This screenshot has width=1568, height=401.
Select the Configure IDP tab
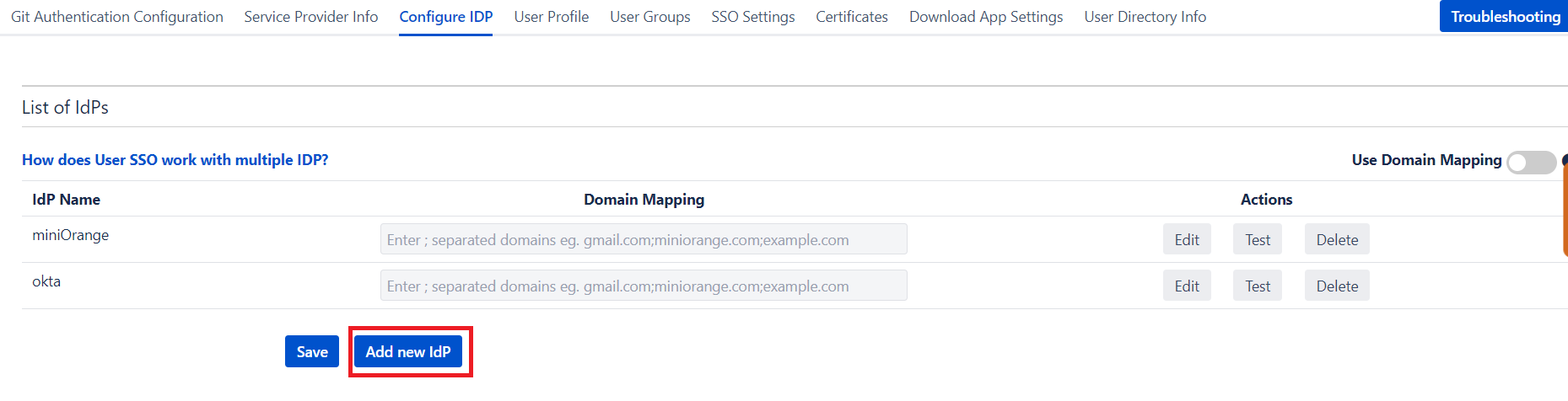[446, 17]
